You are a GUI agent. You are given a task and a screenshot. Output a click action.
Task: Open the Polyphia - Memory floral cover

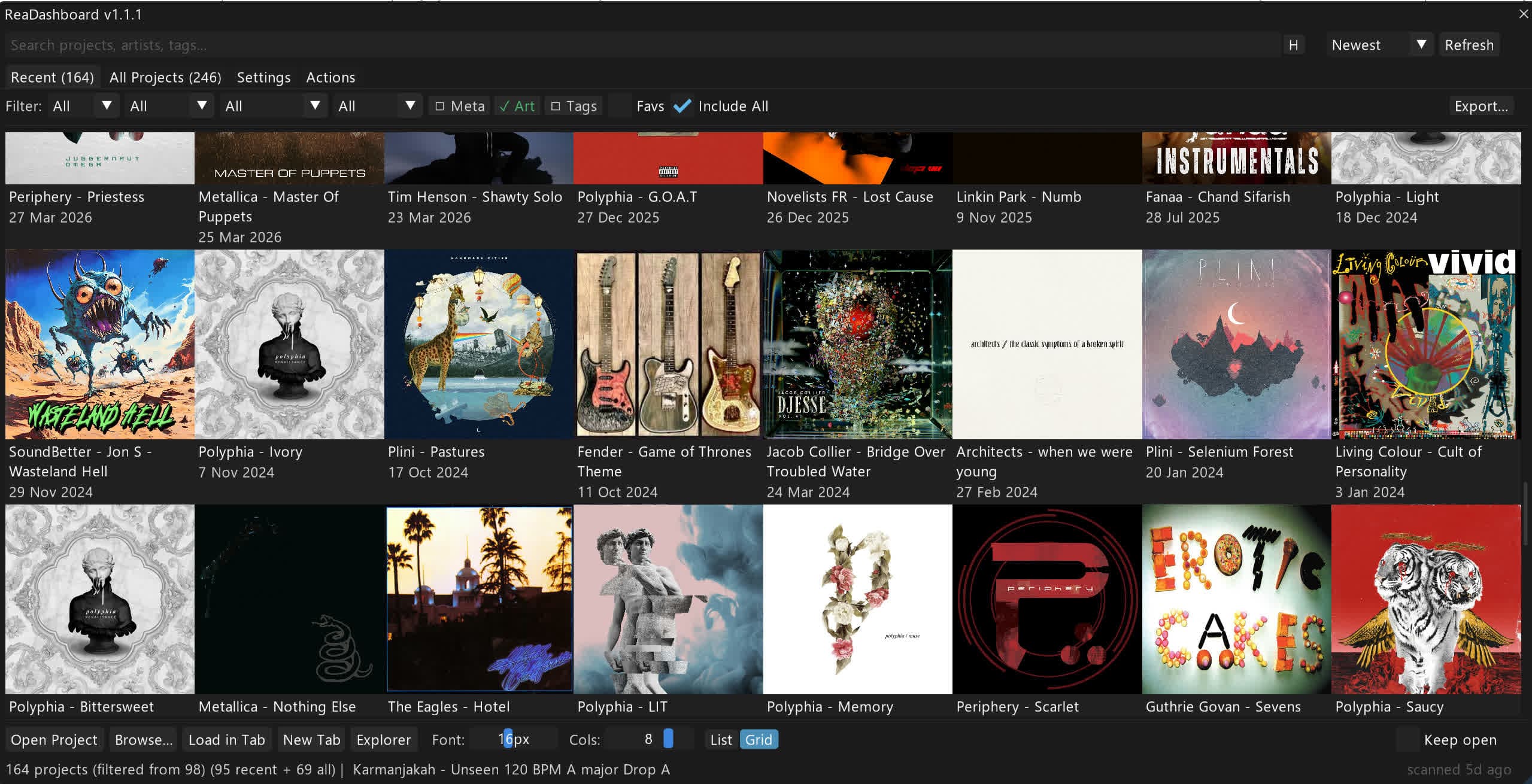point(858,599)
